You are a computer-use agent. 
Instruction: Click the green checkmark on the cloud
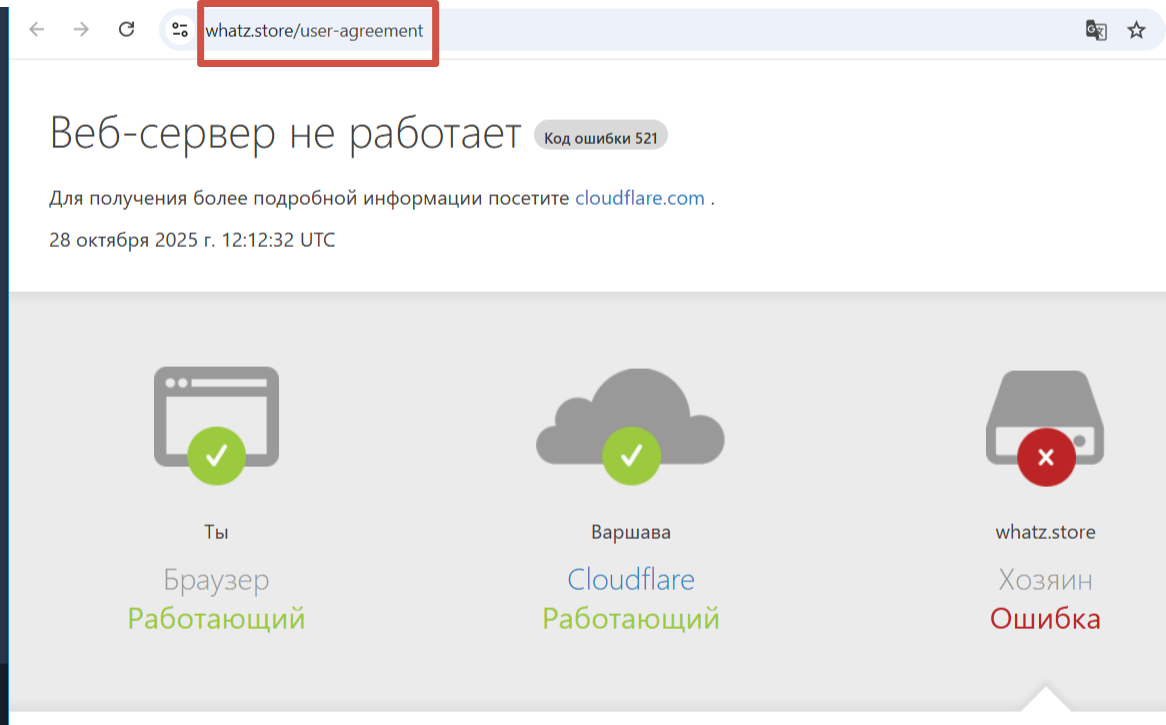tap(631, 457)
